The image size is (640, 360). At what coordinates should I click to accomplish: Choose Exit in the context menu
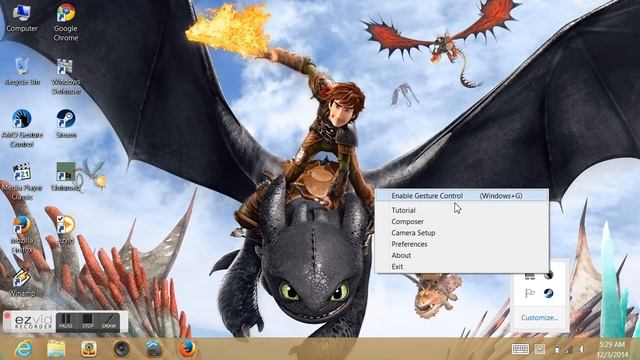point(397,267)
